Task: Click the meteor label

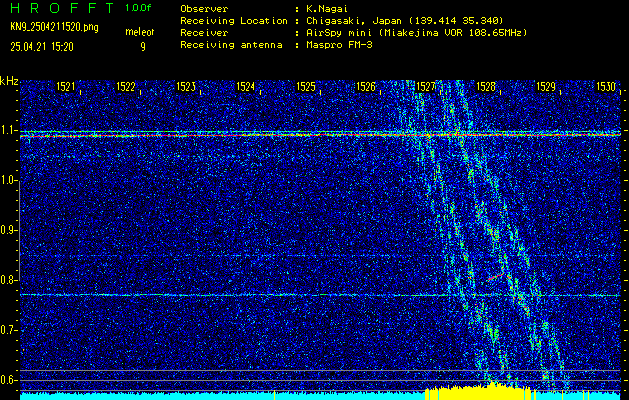Action: [140, 32]
